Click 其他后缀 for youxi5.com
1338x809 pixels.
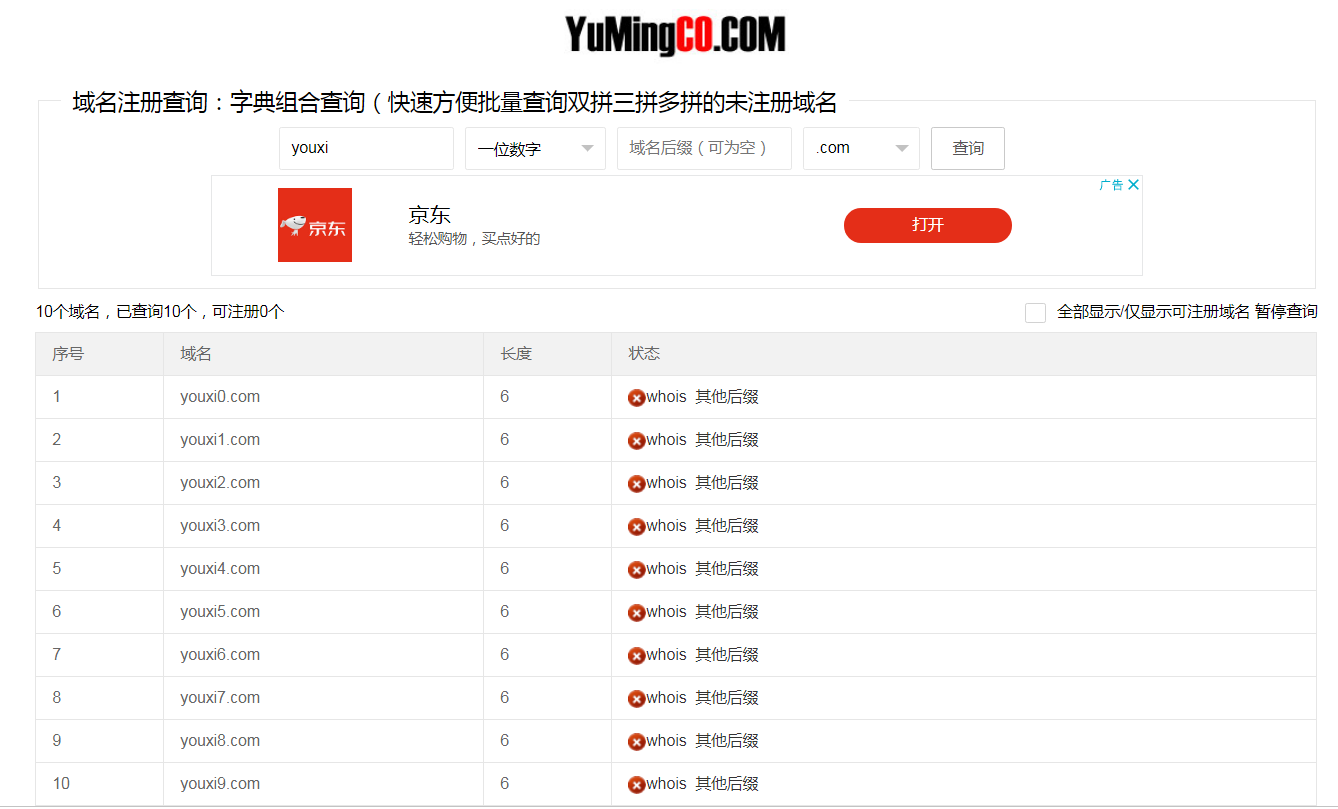tap(727, 612)
